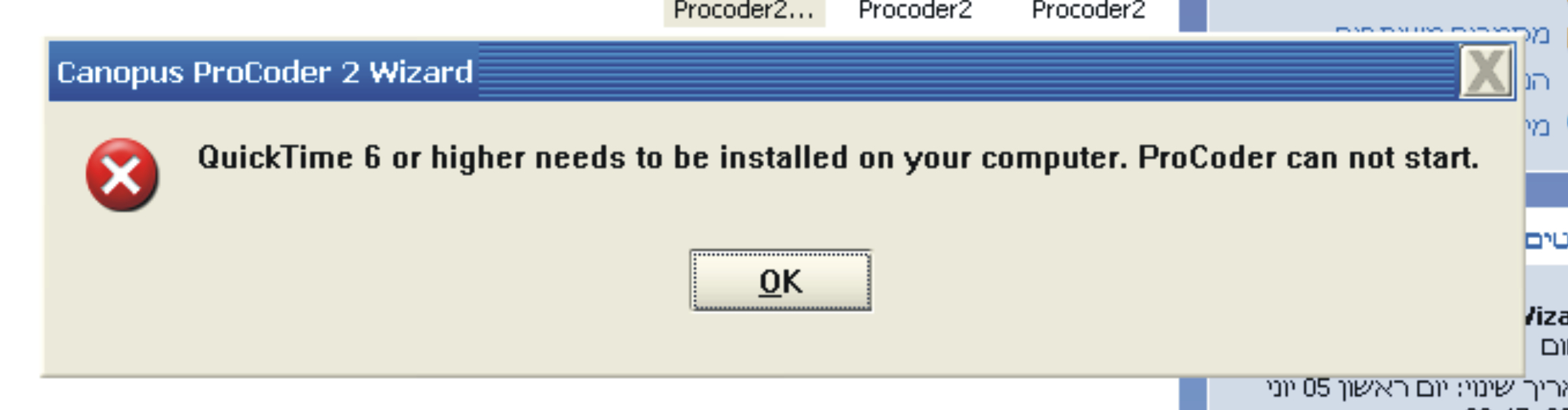Select the highlighted Procoder2... file label
1568x410 pixels.
[x=744, y=11]
